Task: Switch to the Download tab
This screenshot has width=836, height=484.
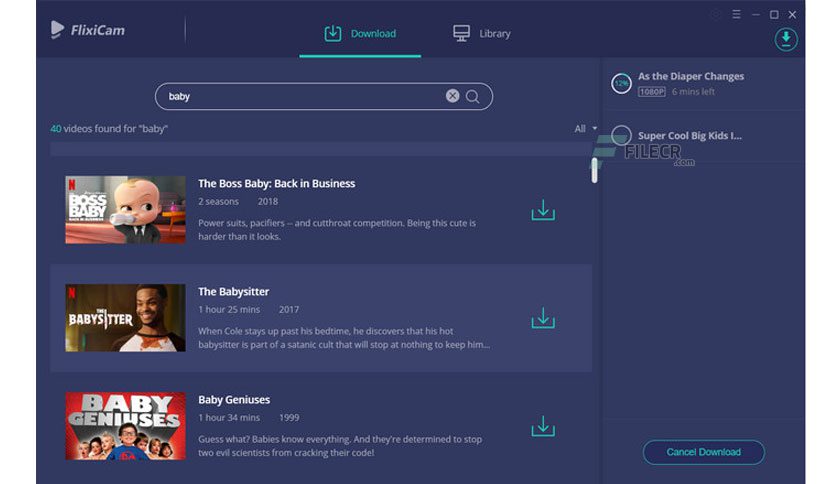Action: [360, 33]
